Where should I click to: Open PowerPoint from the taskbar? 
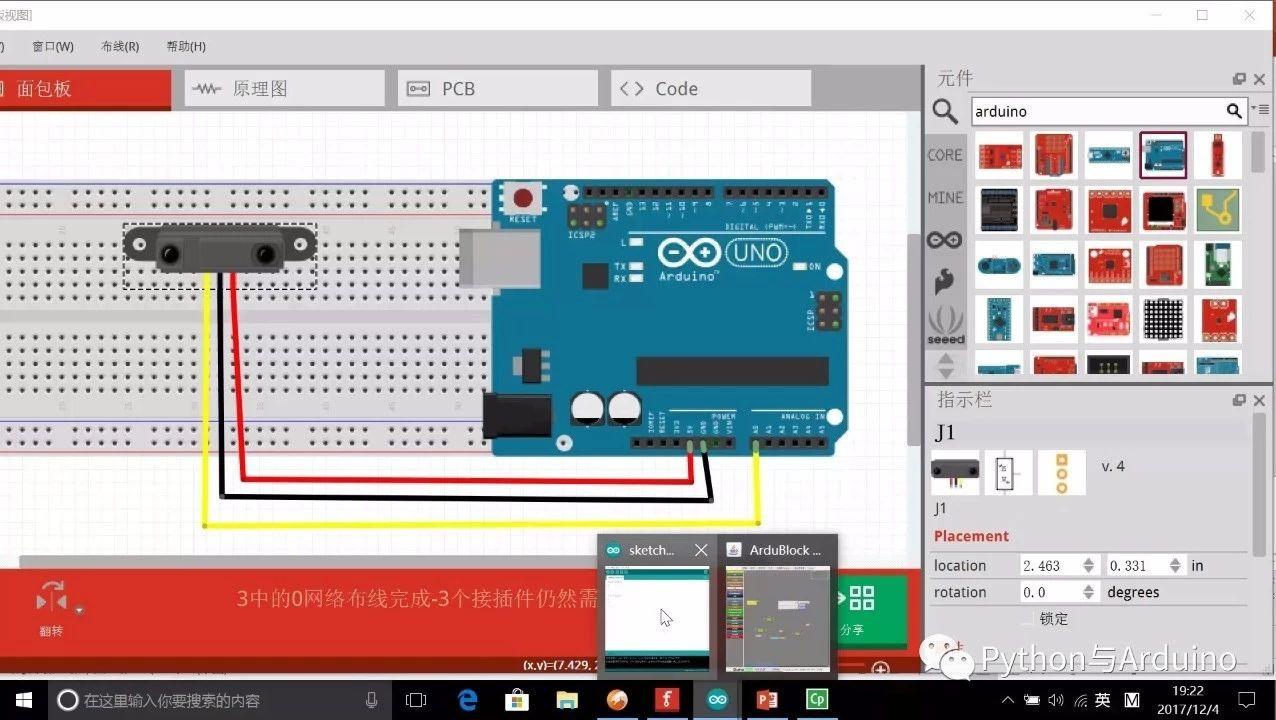tap(767, 700)
